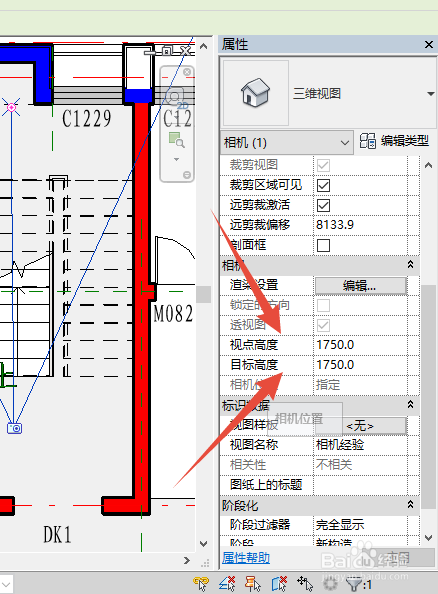The image size is (438, 594).
Task: Open the 2D steering wheel on navigation bar
Action: 176,98
